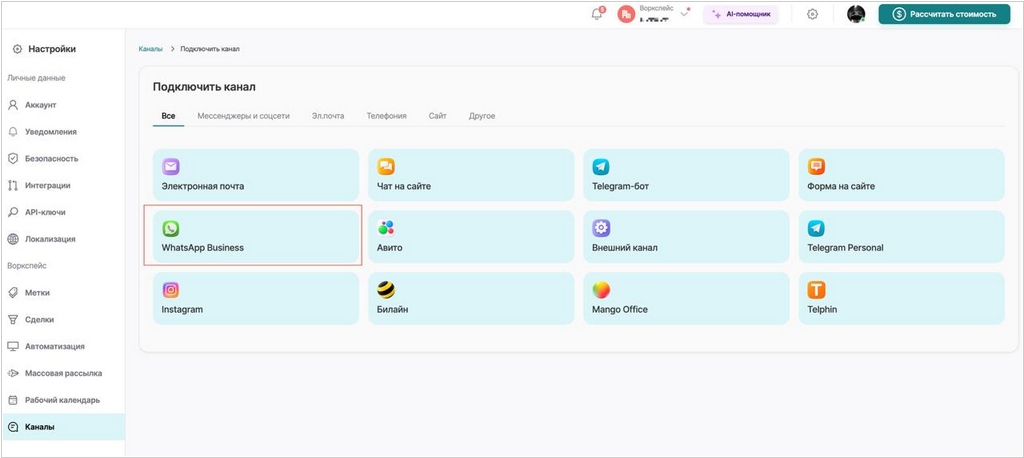Select the Билайн bee icon
The width and height of the screenshot is (1024, 458).
(x=386, y=290)
